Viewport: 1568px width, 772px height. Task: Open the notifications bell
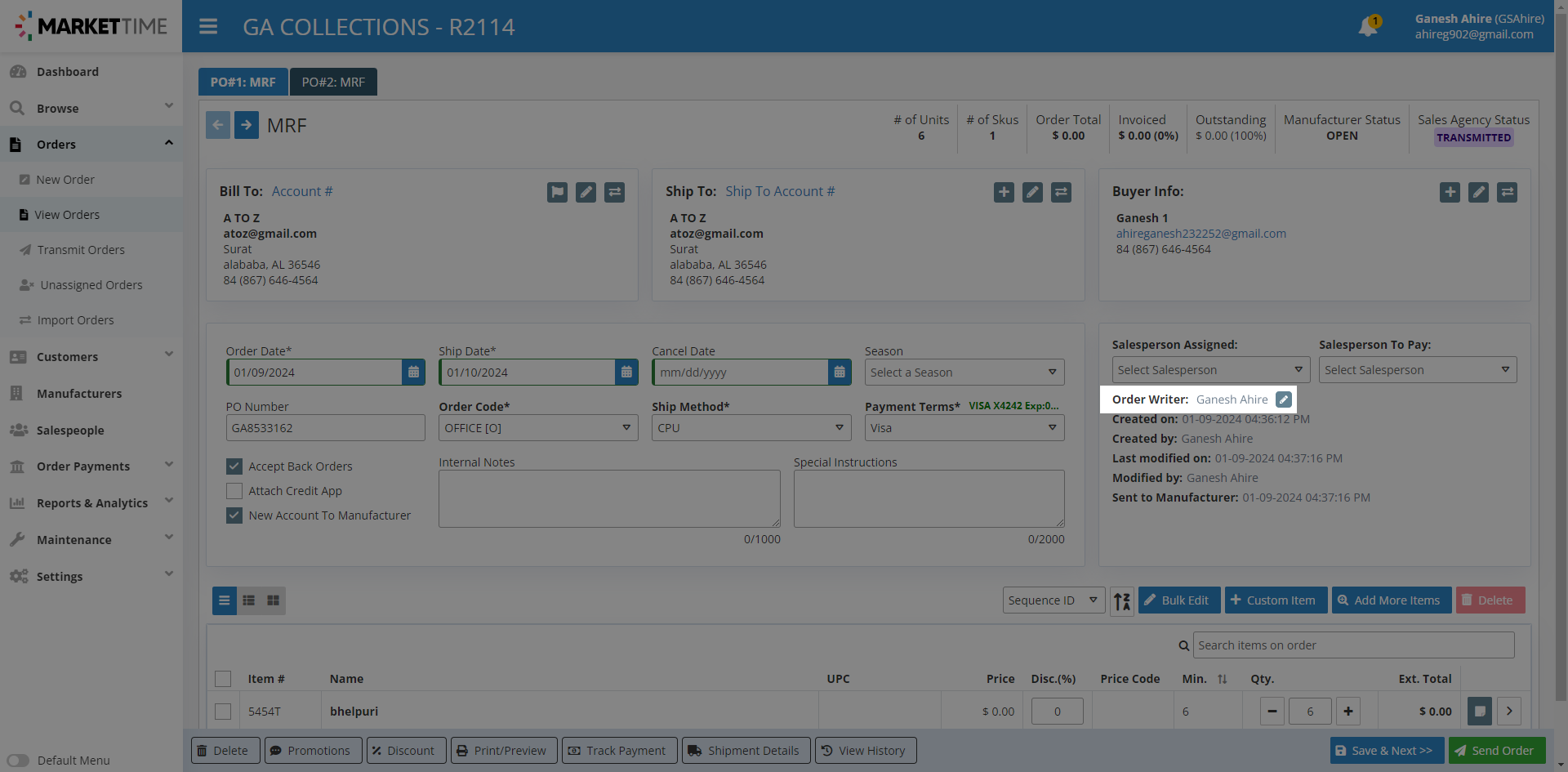click(1368, 26)
